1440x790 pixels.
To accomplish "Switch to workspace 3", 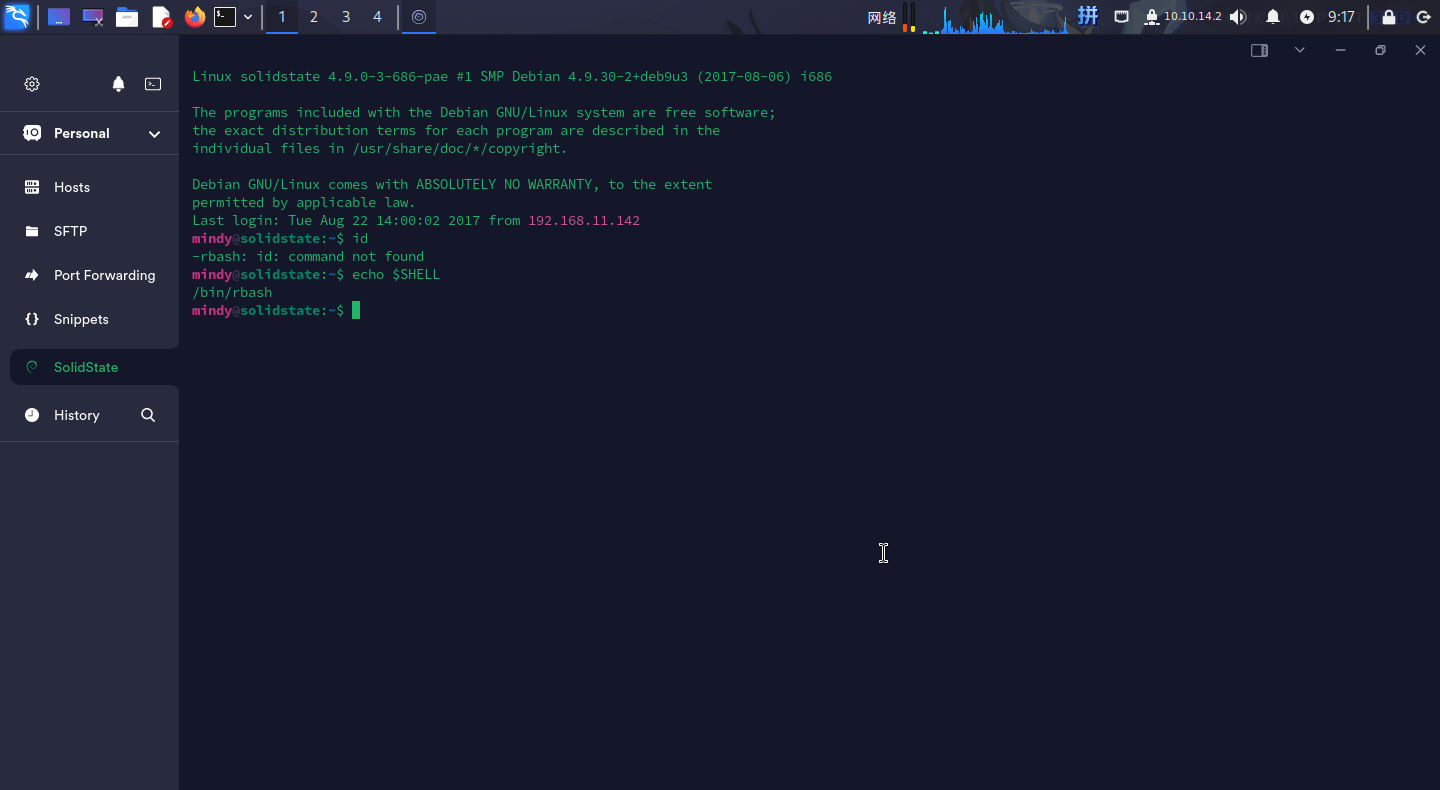I will [x=346, y=17].
